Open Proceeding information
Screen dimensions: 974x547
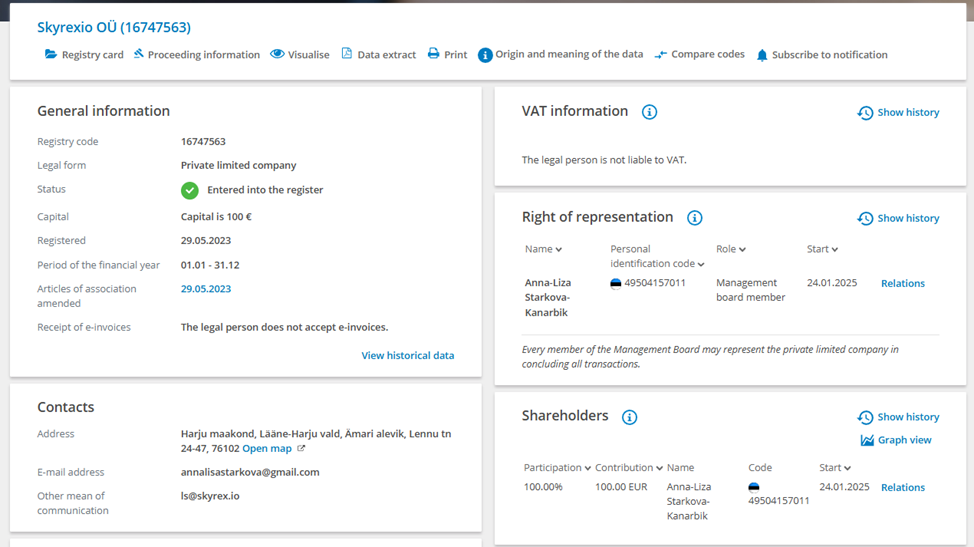coord(196,55)
